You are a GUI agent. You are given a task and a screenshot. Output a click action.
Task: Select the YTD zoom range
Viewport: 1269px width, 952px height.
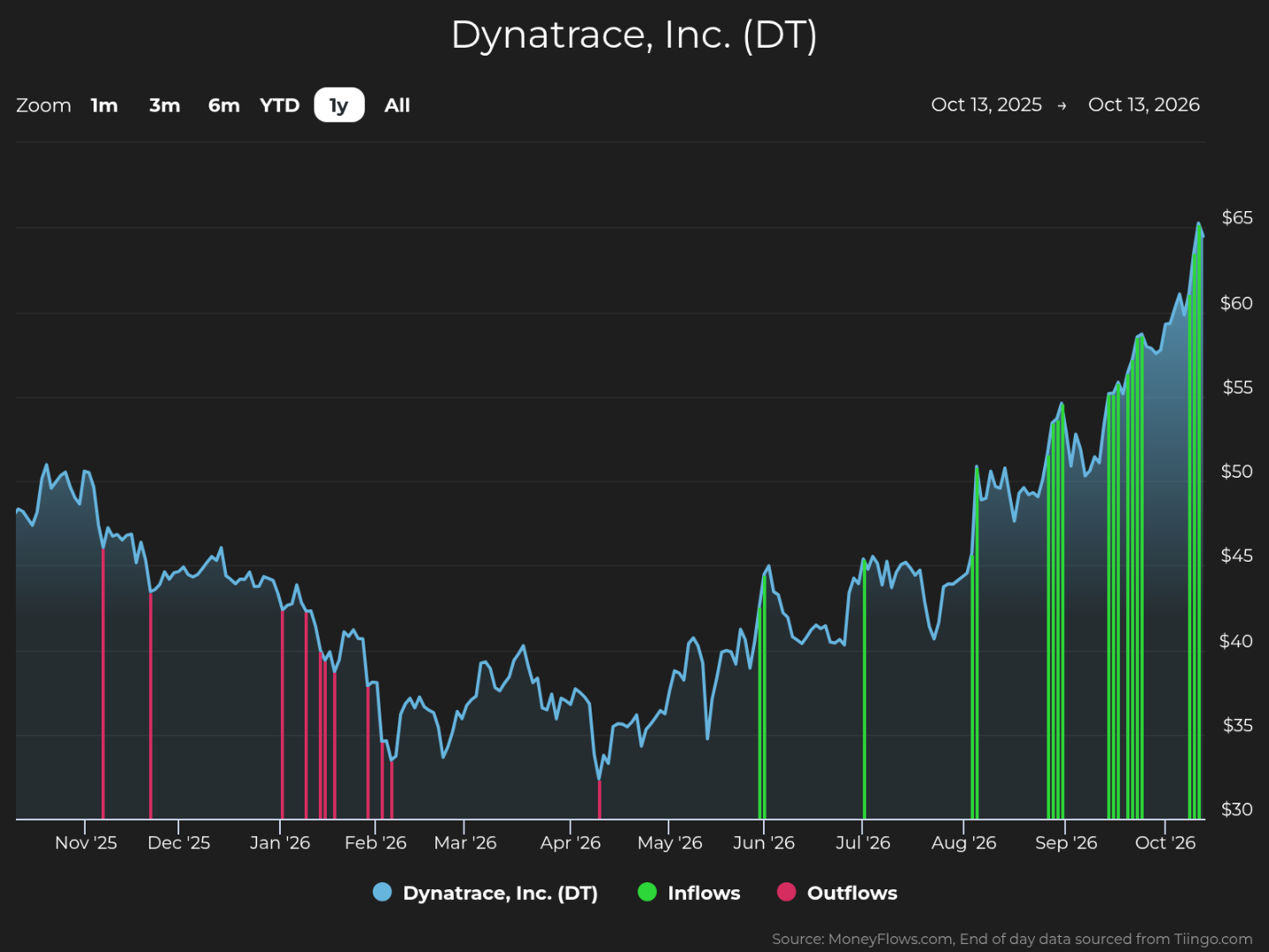point(280,105)
